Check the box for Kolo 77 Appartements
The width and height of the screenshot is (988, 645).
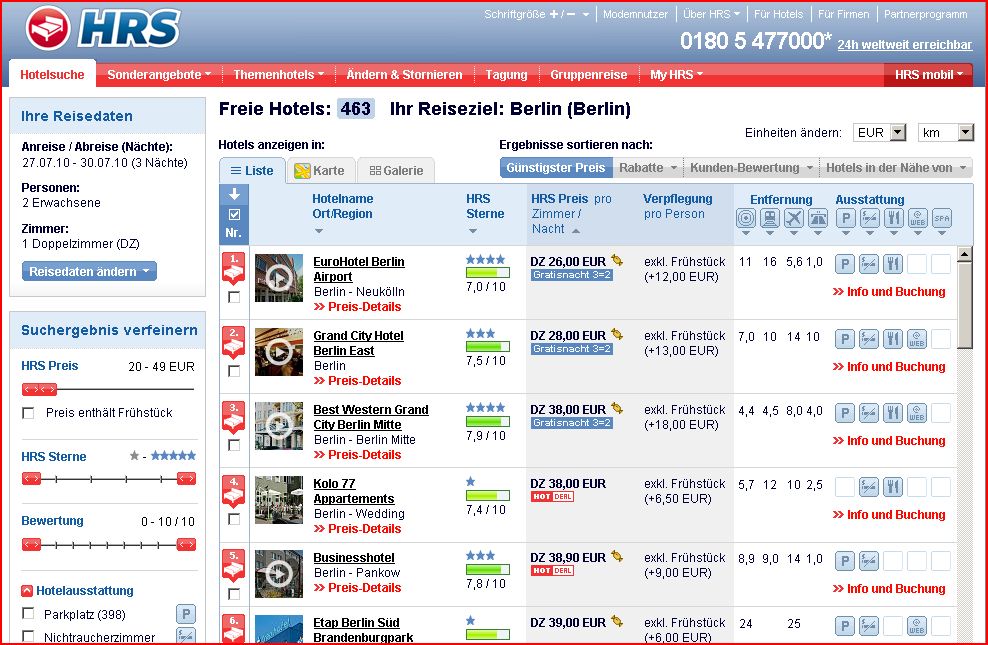tap(234, 519)
